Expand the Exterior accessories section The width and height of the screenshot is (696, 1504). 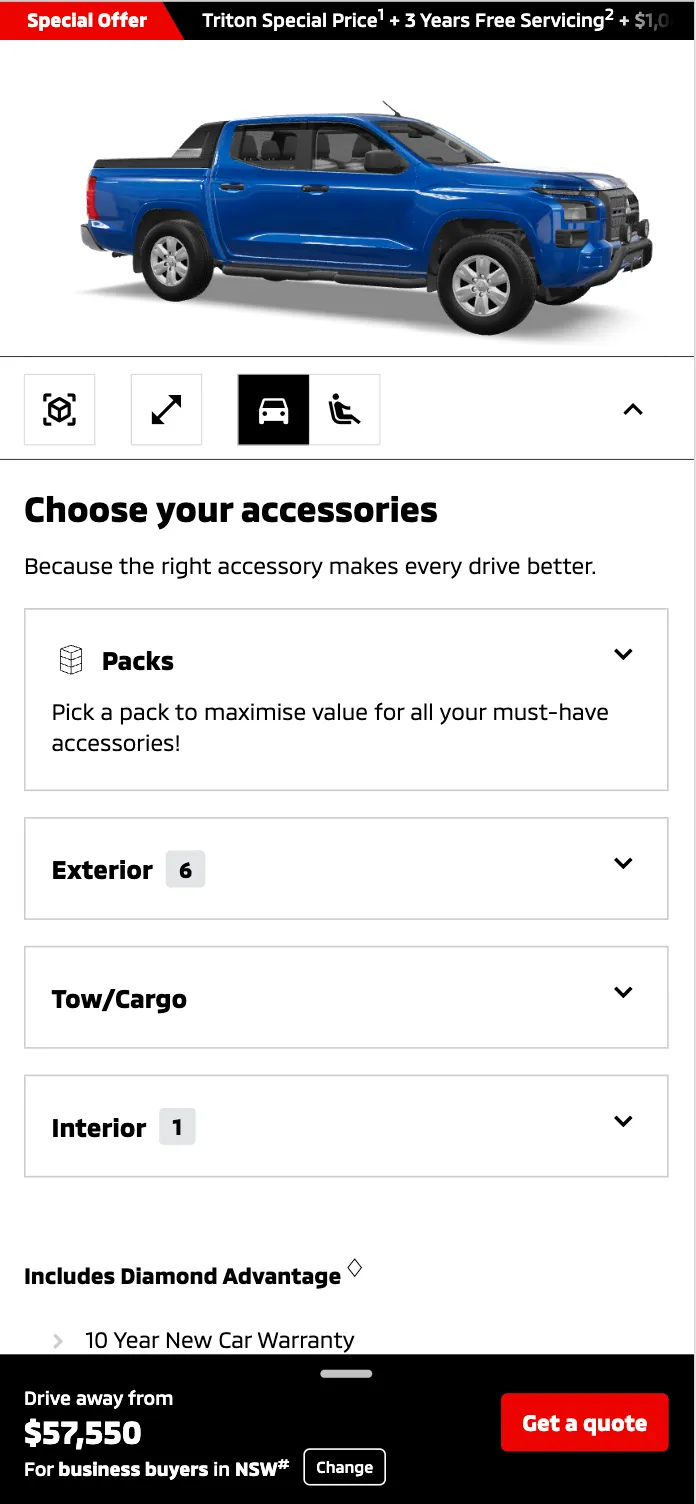[x=622, y=863]
